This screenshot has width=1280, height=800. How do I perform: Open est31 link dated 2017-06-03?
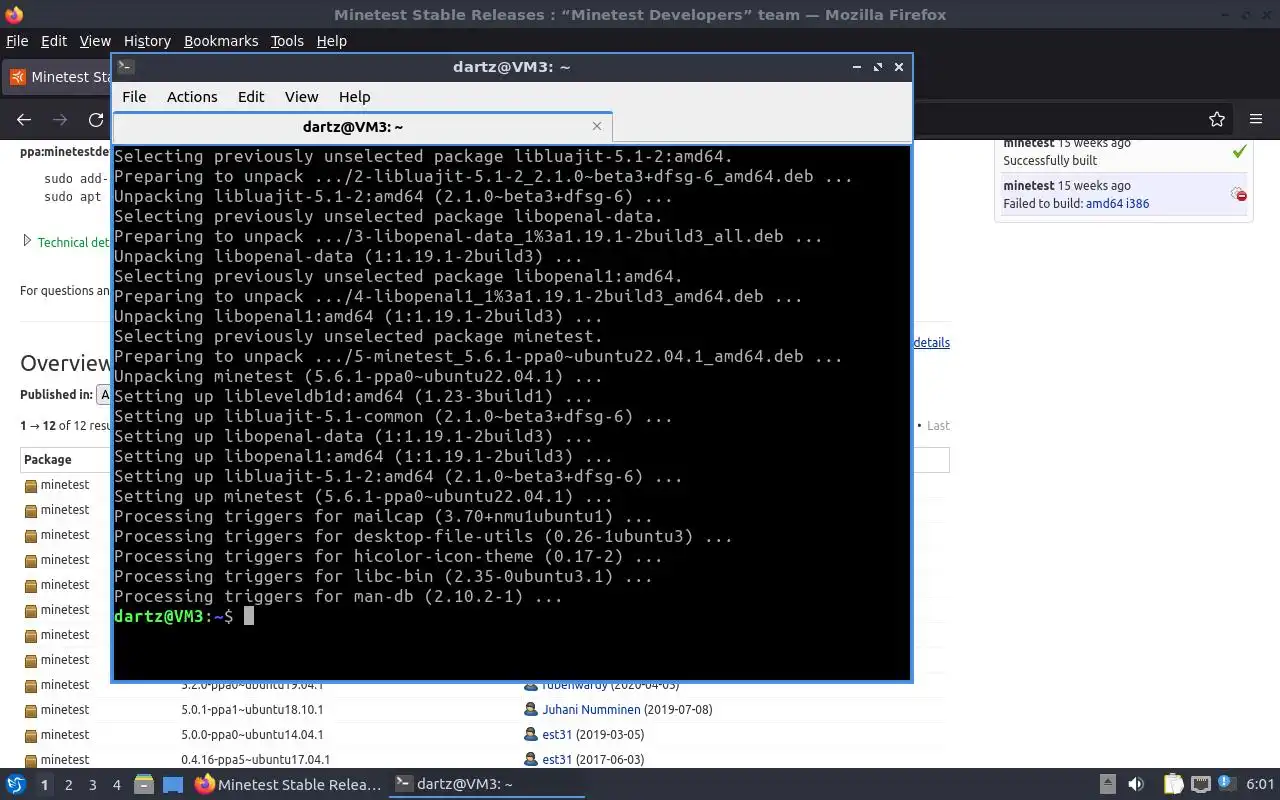click(x=557, y=760)
